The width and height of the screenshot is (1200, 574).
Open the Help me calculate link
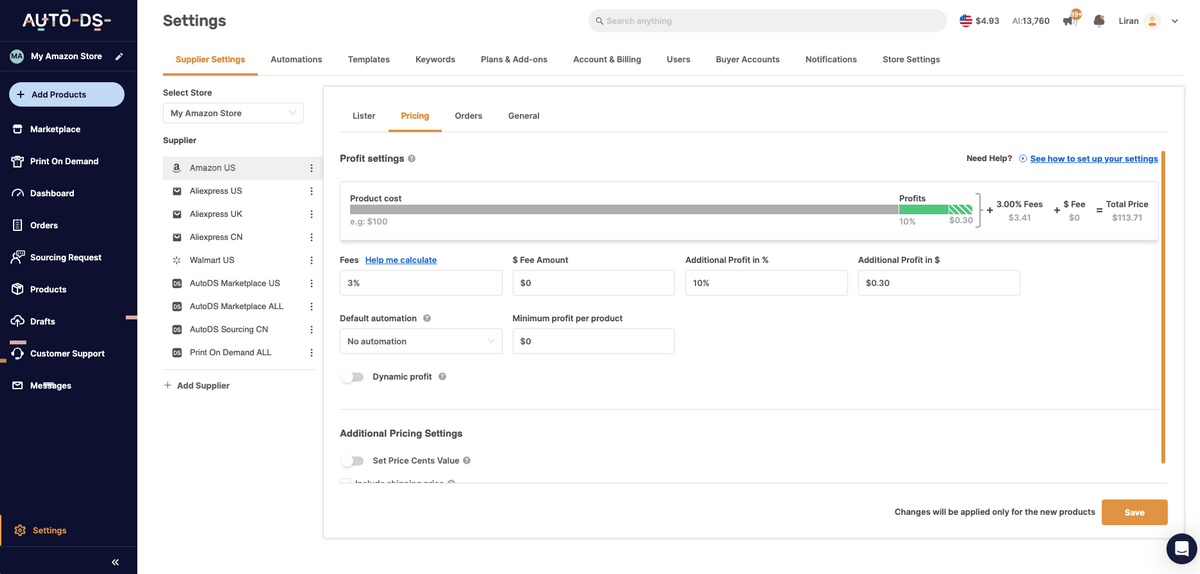401,260
